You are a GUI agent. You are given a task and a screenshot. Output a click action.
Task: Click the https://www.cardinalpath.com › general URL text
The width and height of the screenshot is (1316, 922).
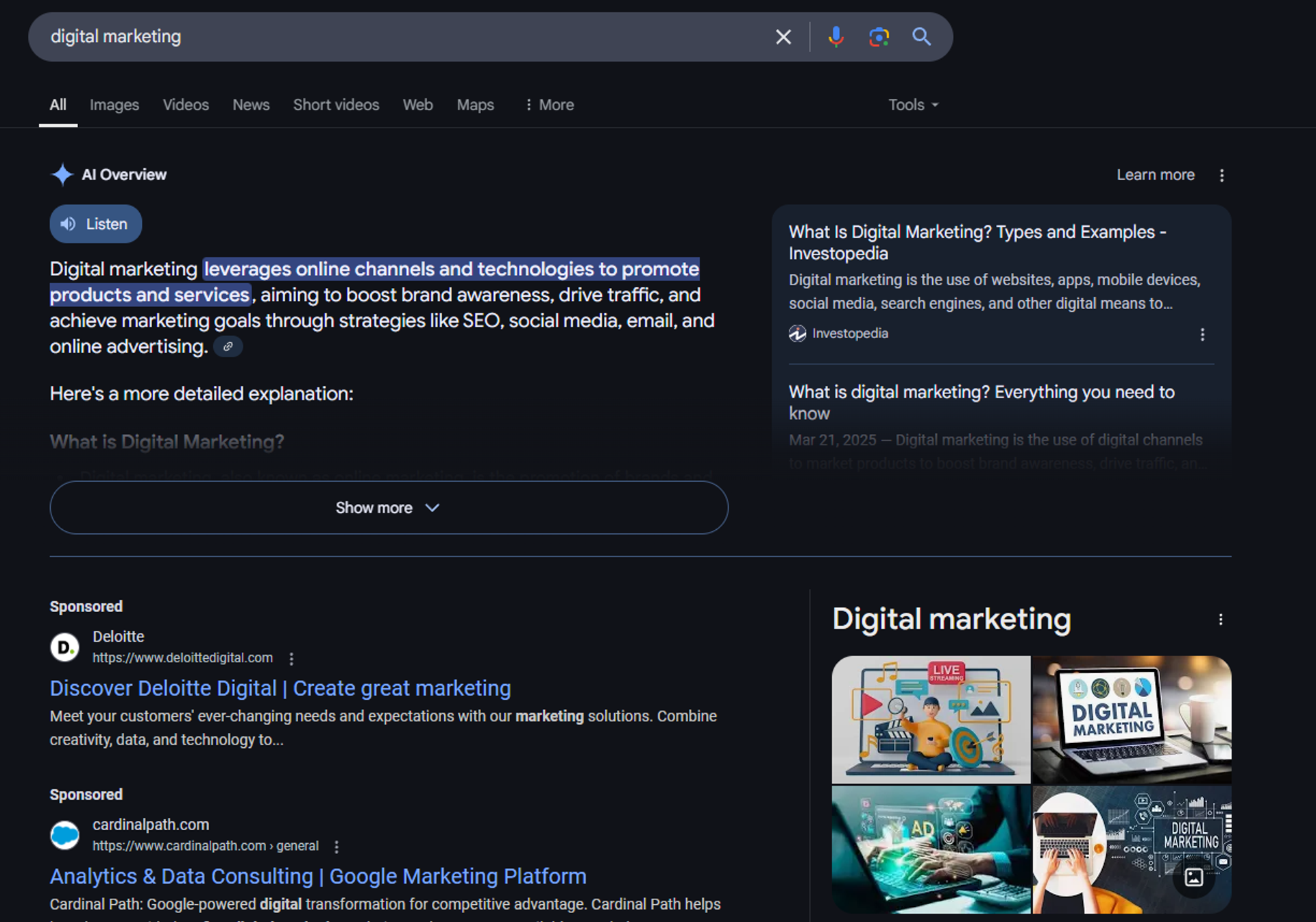[206, 846]
